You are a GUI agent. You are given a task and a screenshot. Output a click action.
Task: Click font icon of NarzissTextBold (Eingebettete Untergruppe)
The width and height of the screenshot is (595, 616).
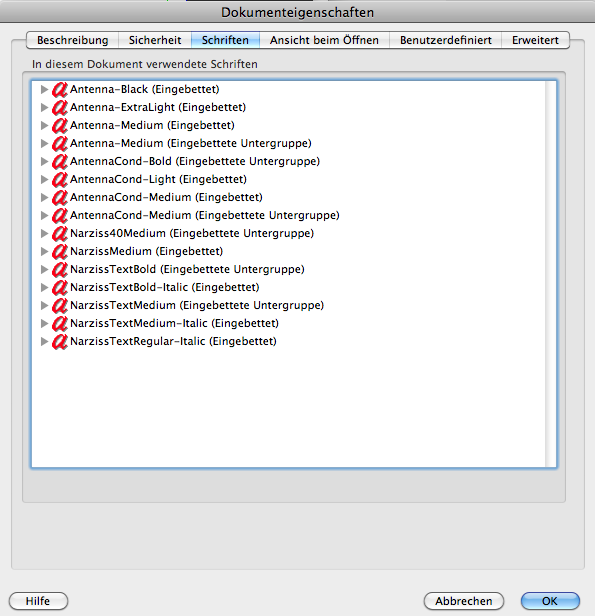click(x=60, y=270)
